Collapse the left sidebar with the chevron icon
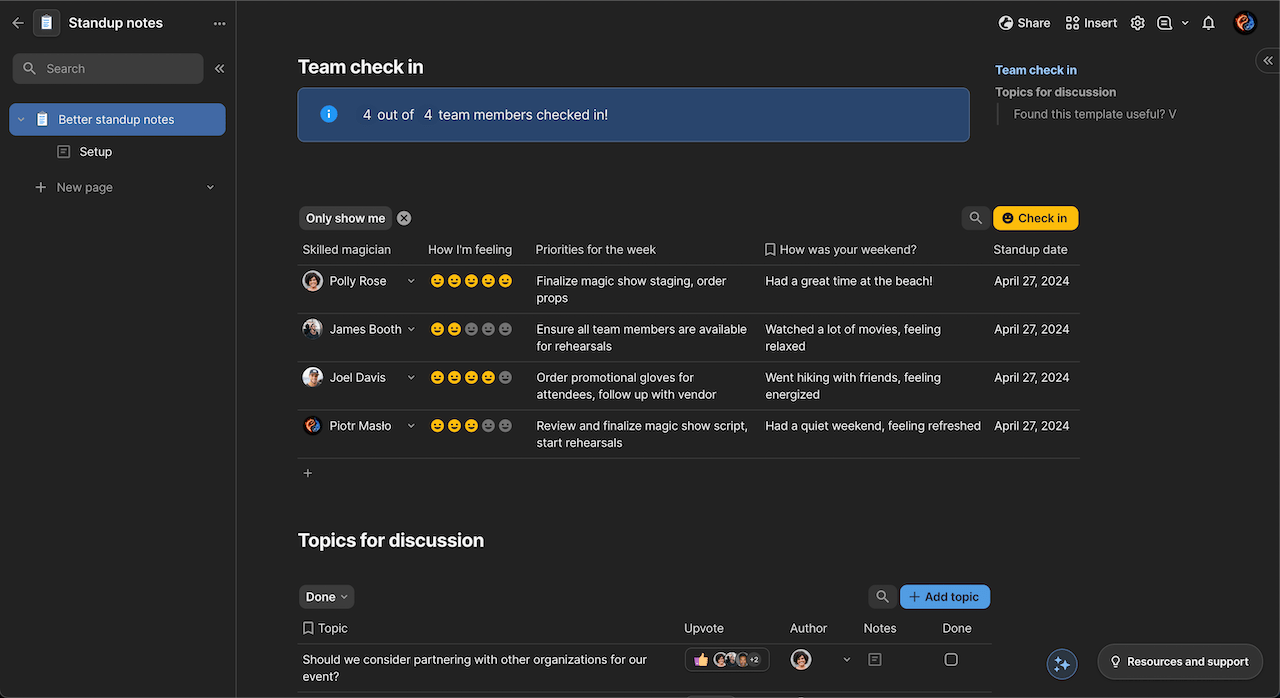Image resolution: width=1280 pixels, height=698 pixels. tap(219, 68)
